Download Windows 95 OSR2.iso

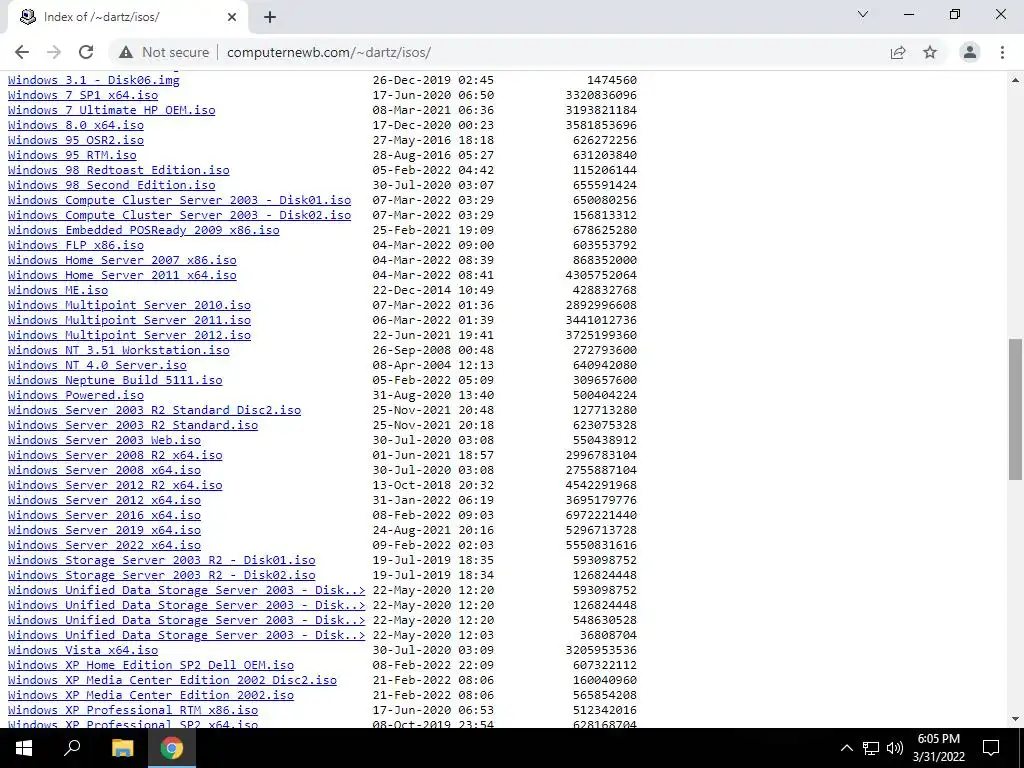[76, 140]
